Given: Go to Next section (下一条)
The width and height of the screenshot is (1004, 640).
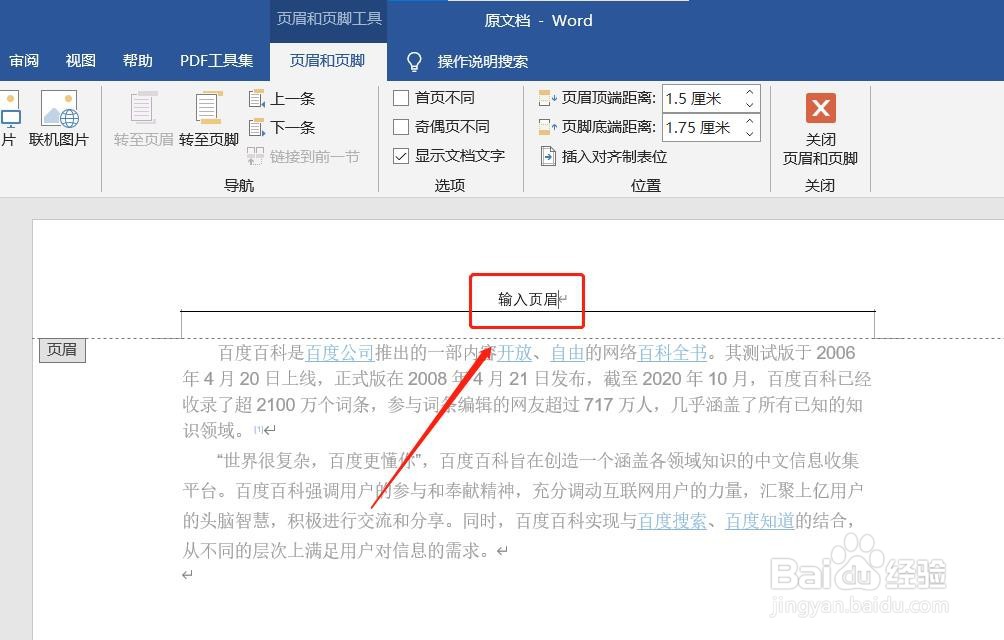Looking at the screenshot, I should tap(282, 127).
